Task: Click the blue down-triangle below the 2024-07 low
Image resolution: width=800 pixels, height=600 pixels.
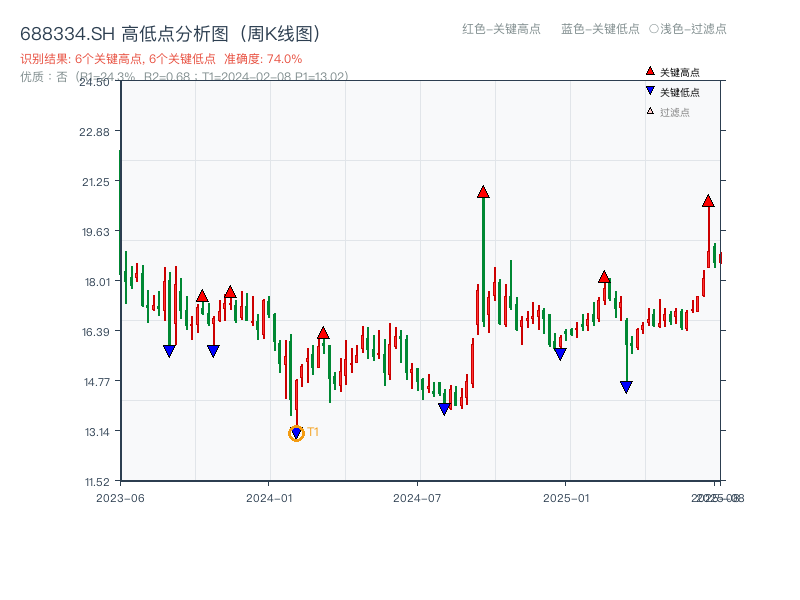Action: point(444,407)
